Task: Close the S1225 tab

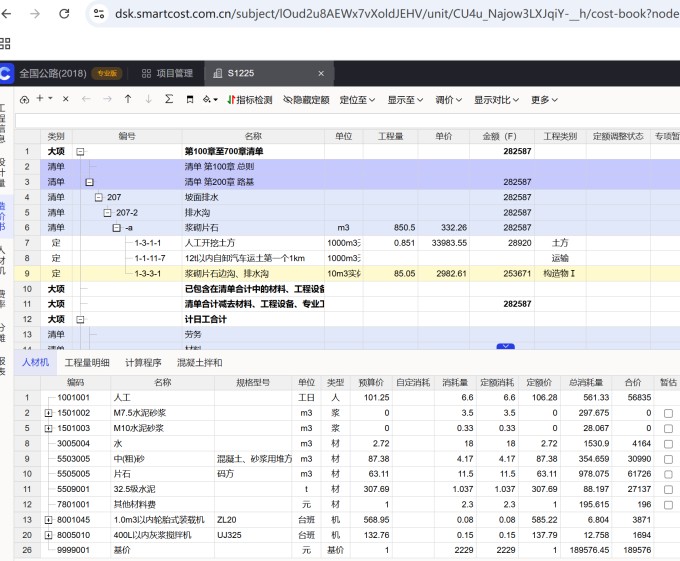Action: click(x=321, y=73)
